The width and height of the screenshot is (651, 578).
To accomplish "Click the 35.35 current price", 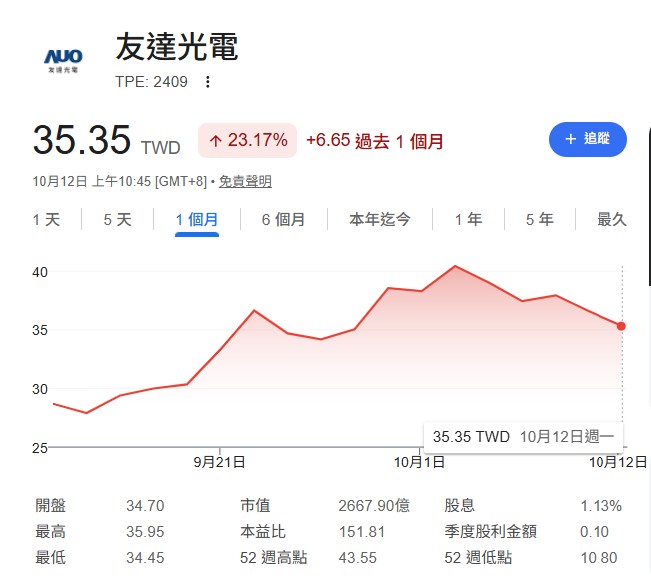I will (82, 140).
